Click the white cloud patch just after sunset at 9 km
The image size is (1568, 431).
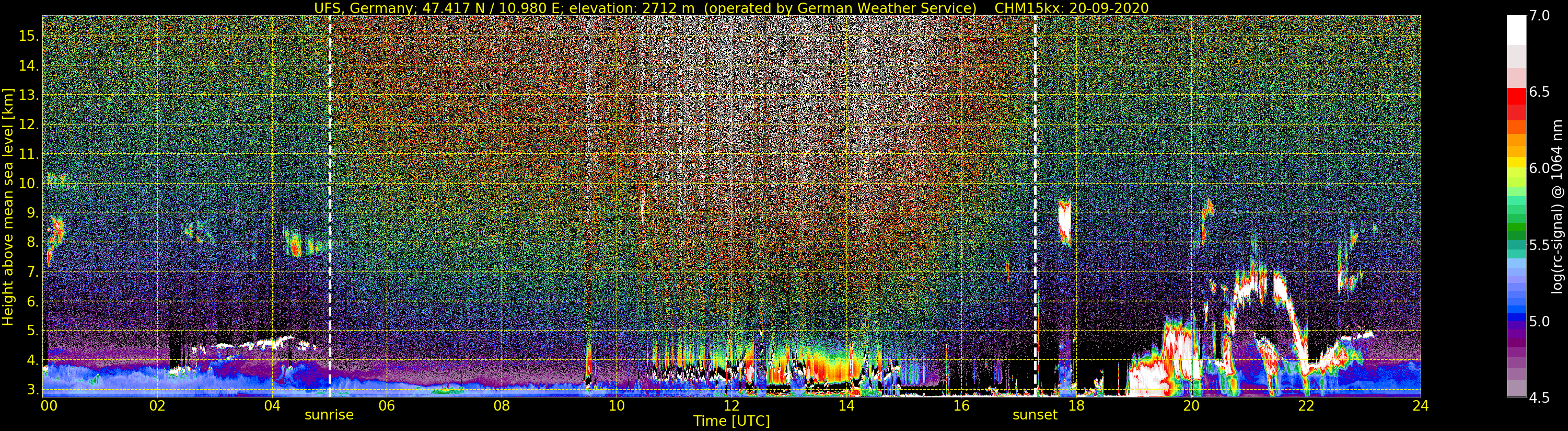tap(1065, 222)
